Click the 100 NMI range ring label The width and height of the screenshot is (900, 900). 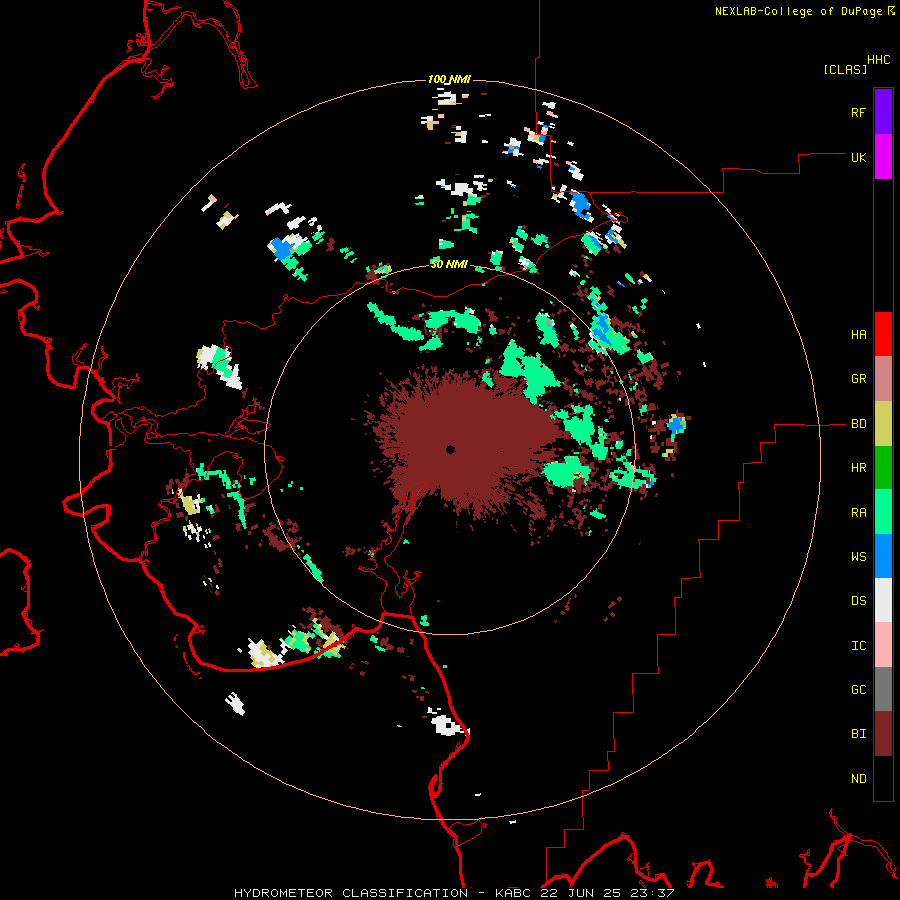(x=449, y=79)
